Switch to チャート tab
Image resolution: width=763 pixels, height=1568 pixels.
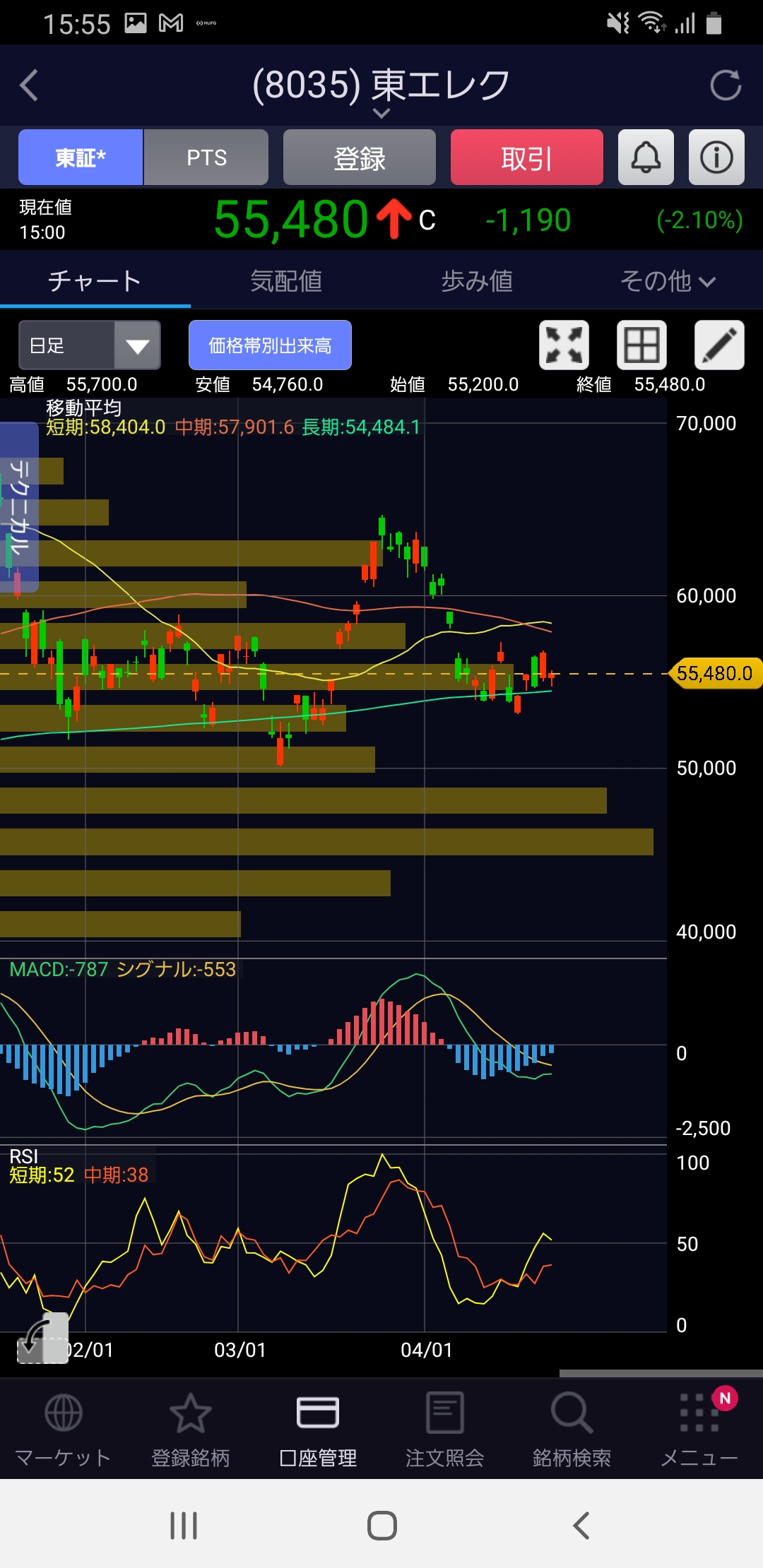[x=95, y=281]
